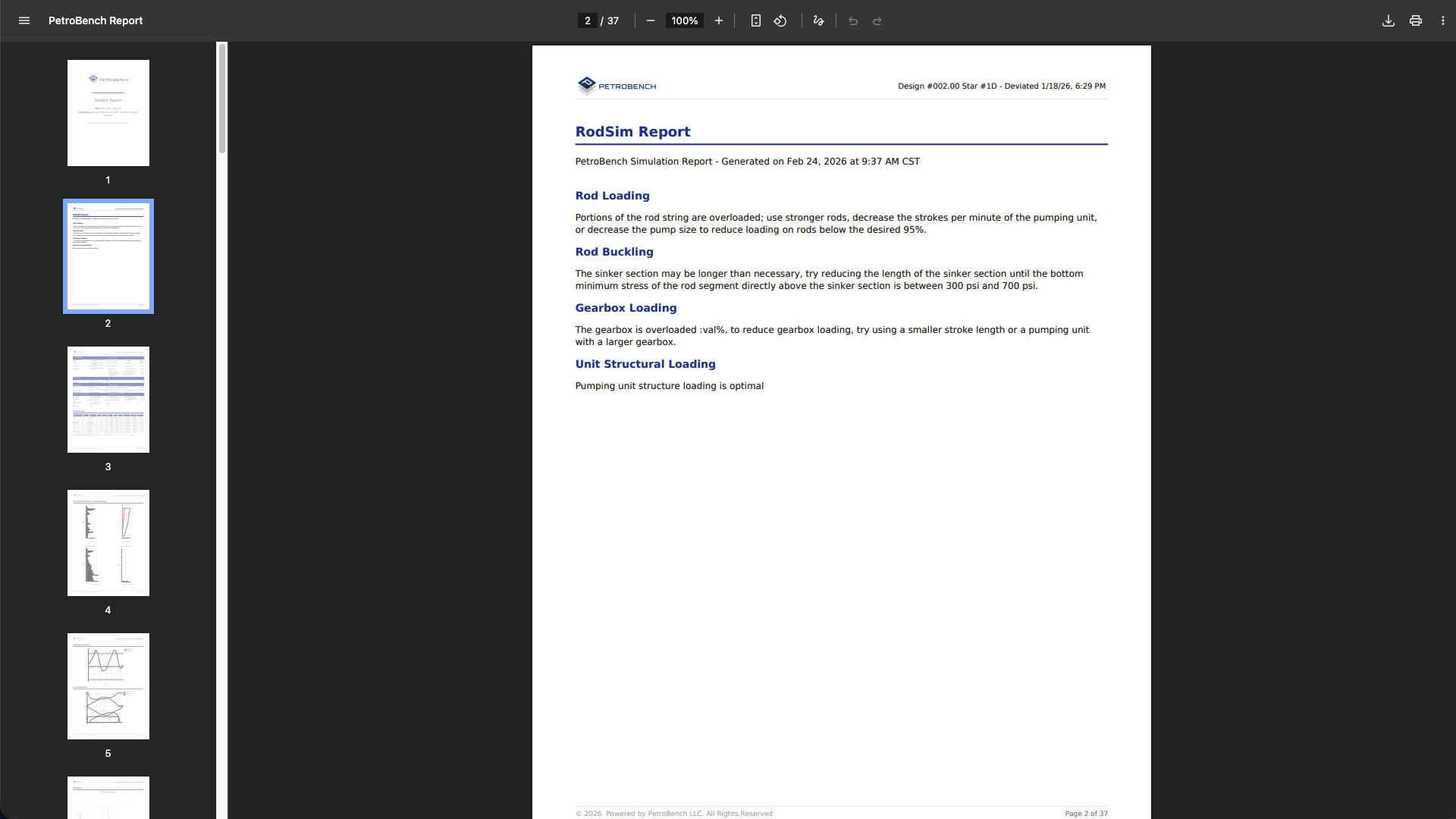Download the PetroBench Report PDF

point(1388,20)
